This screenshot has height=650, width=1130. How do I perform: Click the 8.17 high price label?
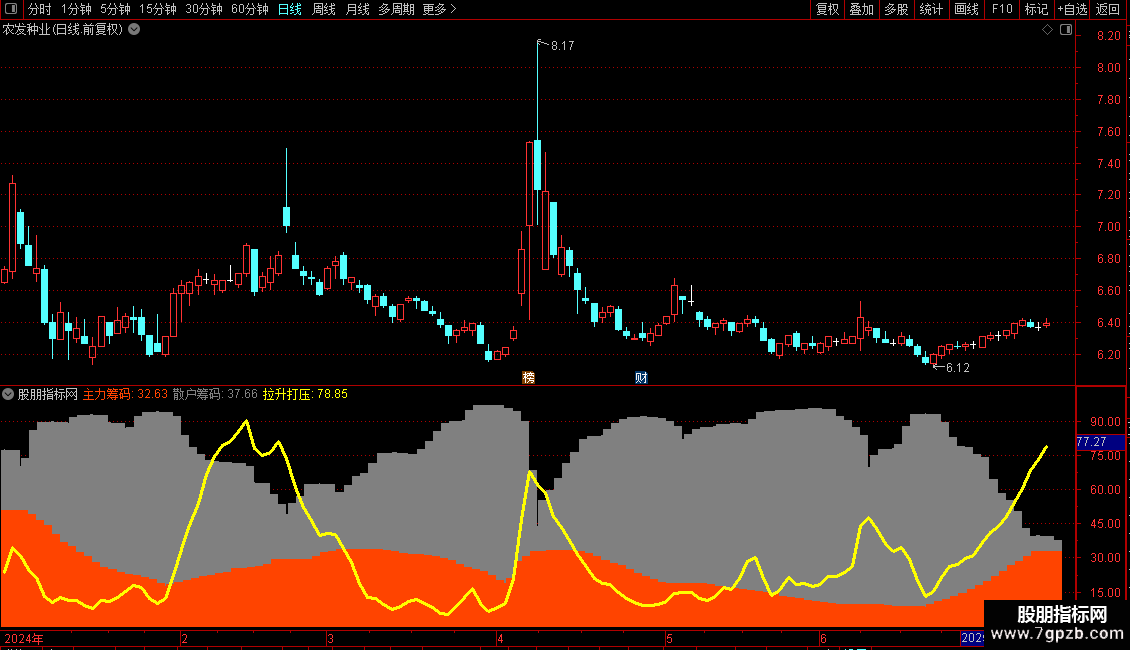point(562,45)
